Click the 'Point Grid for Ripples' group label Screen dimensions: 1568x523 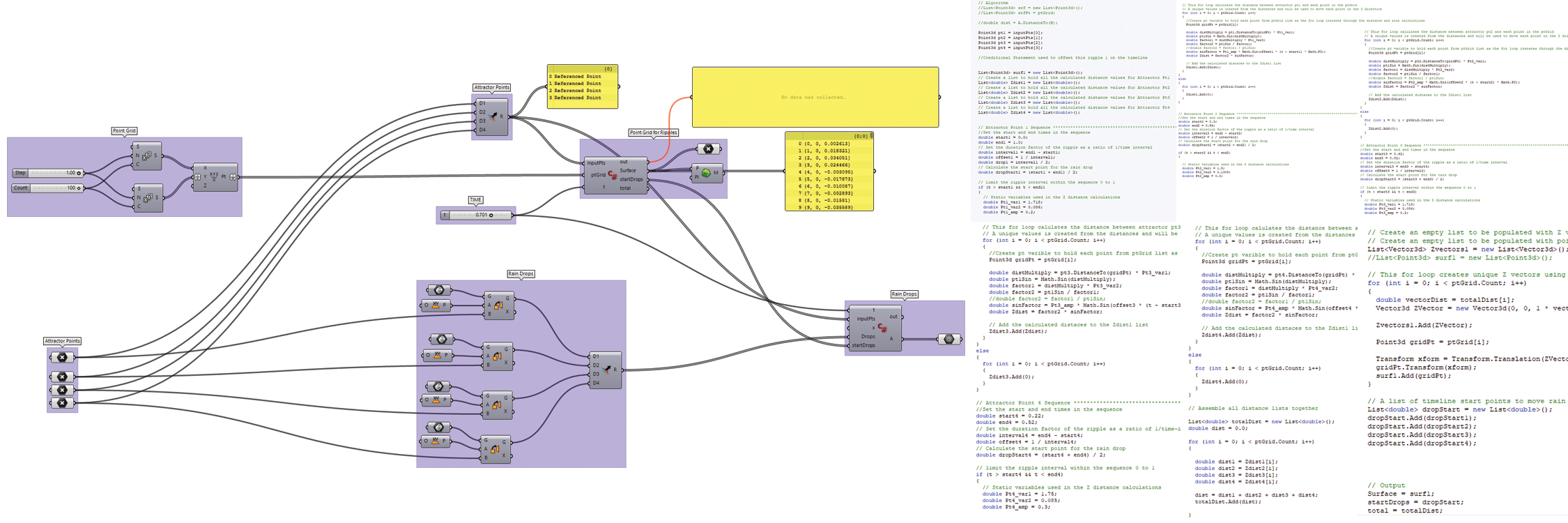[653, 132]
